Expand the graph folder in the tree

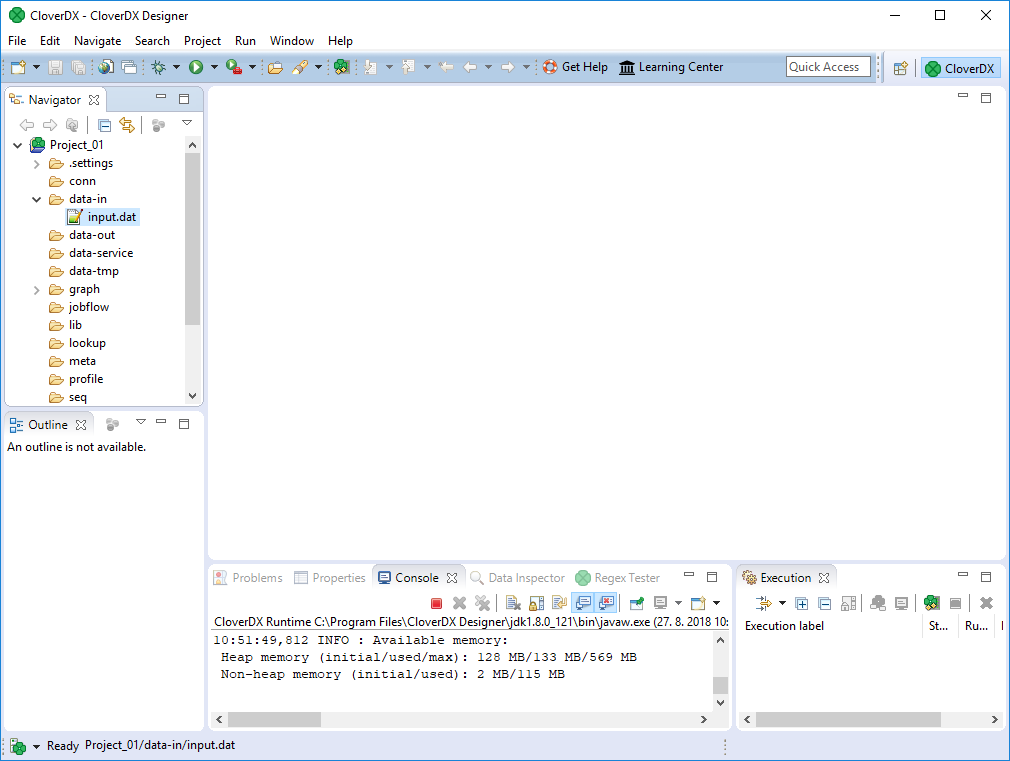[x=37, y=290]
